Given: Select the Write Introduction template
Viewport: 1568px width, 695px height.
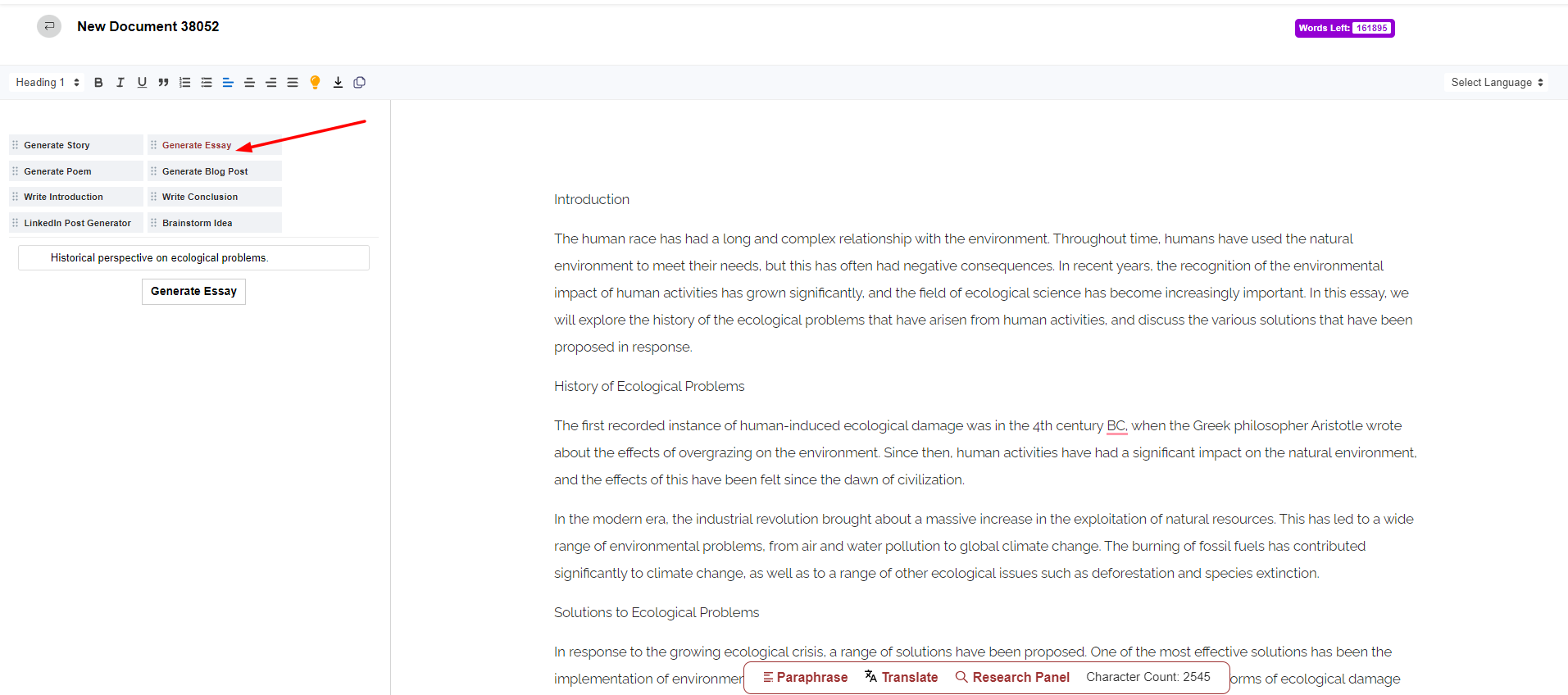Looking at the screenshot, I should click(76, 197).
